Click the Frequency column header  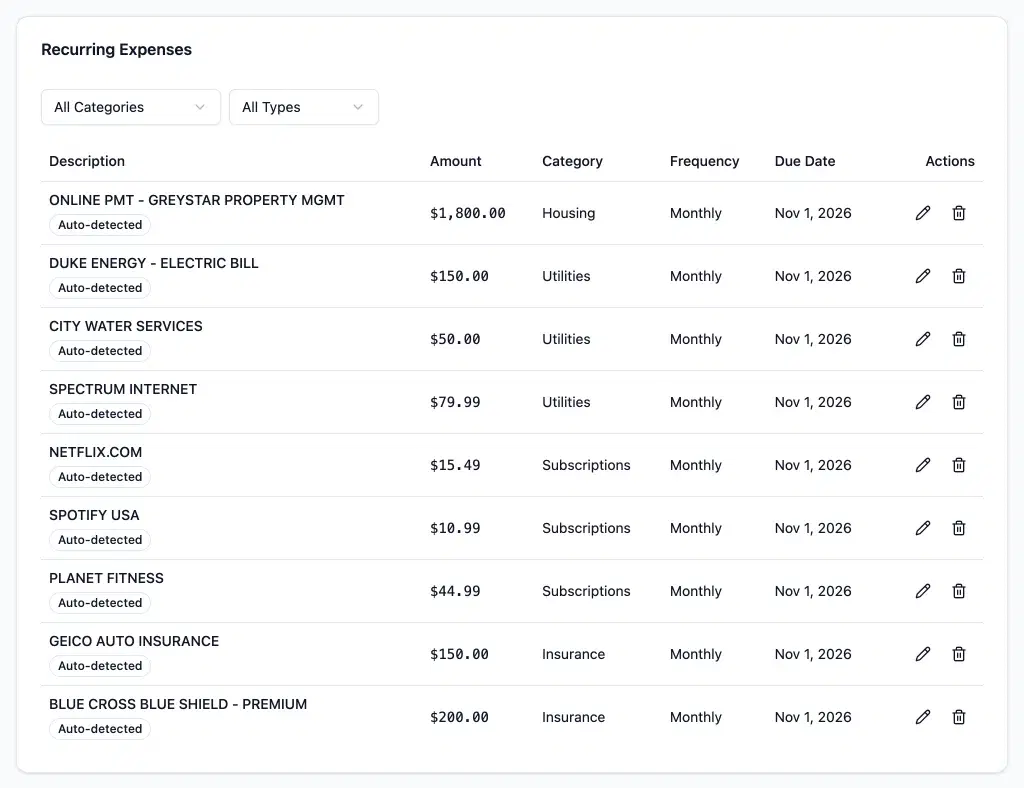click(x=704, y=161)
